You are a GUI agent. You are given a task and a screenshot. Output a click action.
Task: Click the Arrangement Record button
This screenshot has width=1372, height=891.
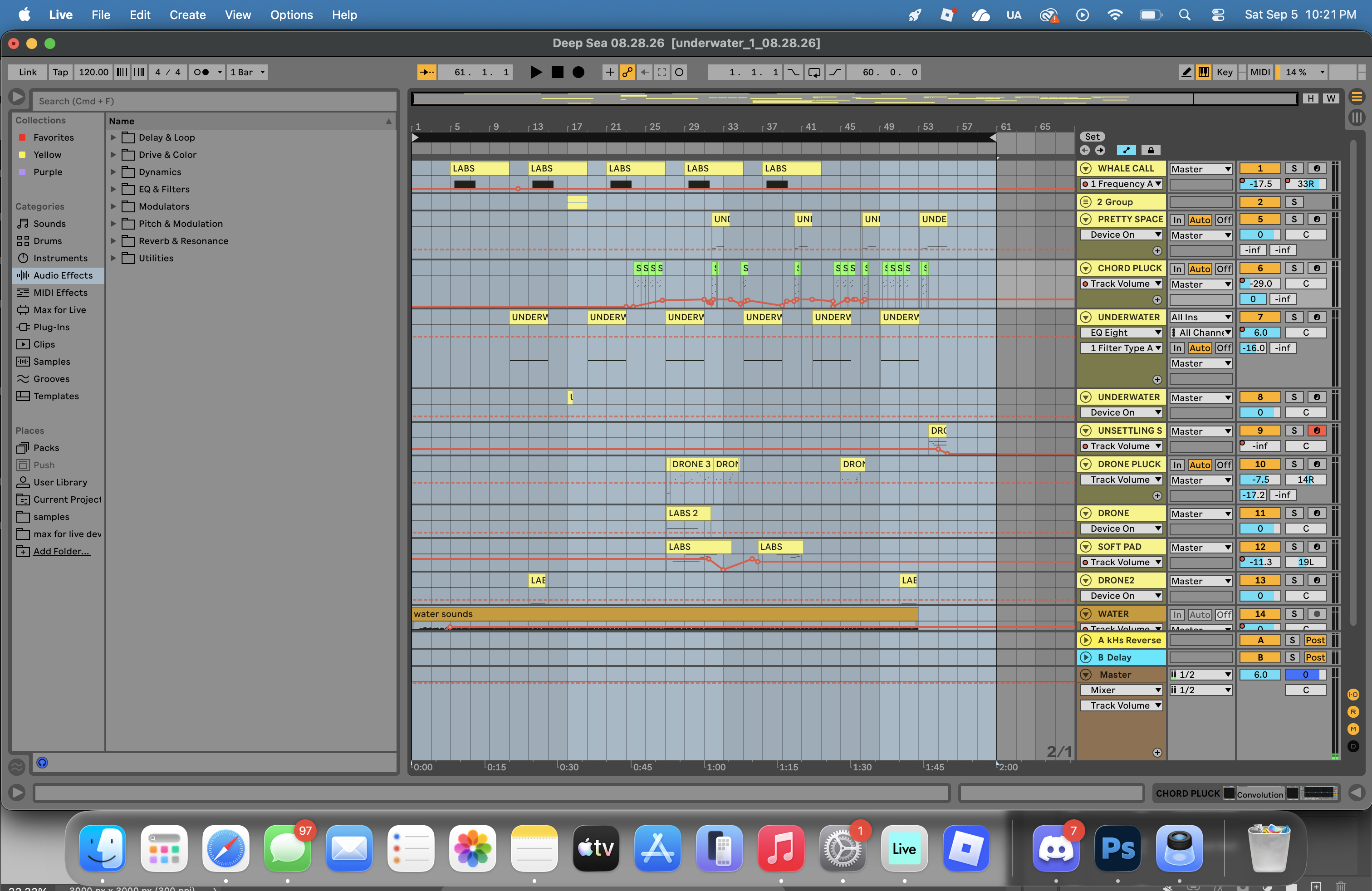pyautogui.click(x=578, y=72)
